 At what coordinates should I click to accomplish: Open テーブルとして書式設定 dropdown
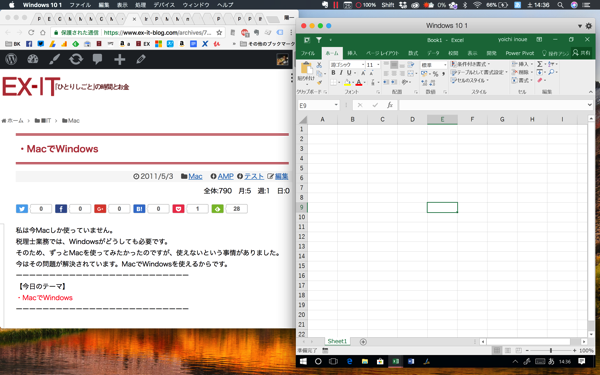(479, 72)
